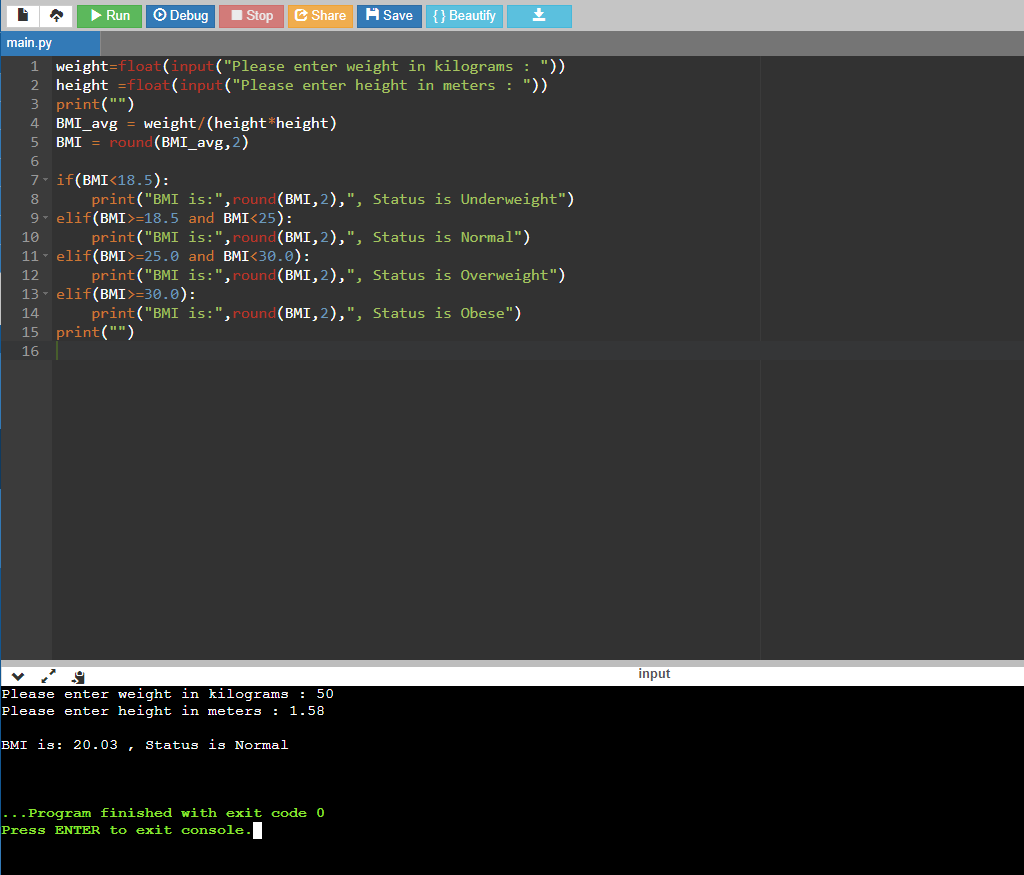Click the height input line in the editor
1024x875 pixels.
point(302,86)
